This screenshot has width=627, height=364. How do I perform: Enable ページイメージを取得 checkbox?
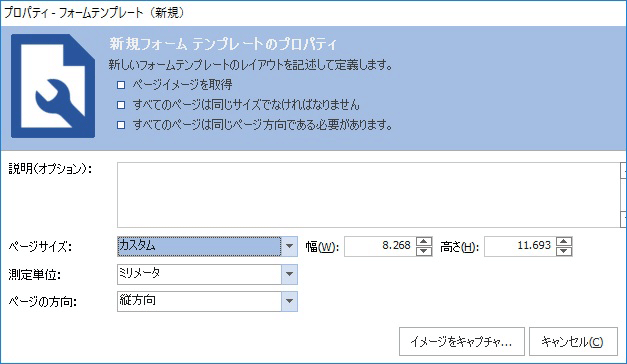coord(121,85)
